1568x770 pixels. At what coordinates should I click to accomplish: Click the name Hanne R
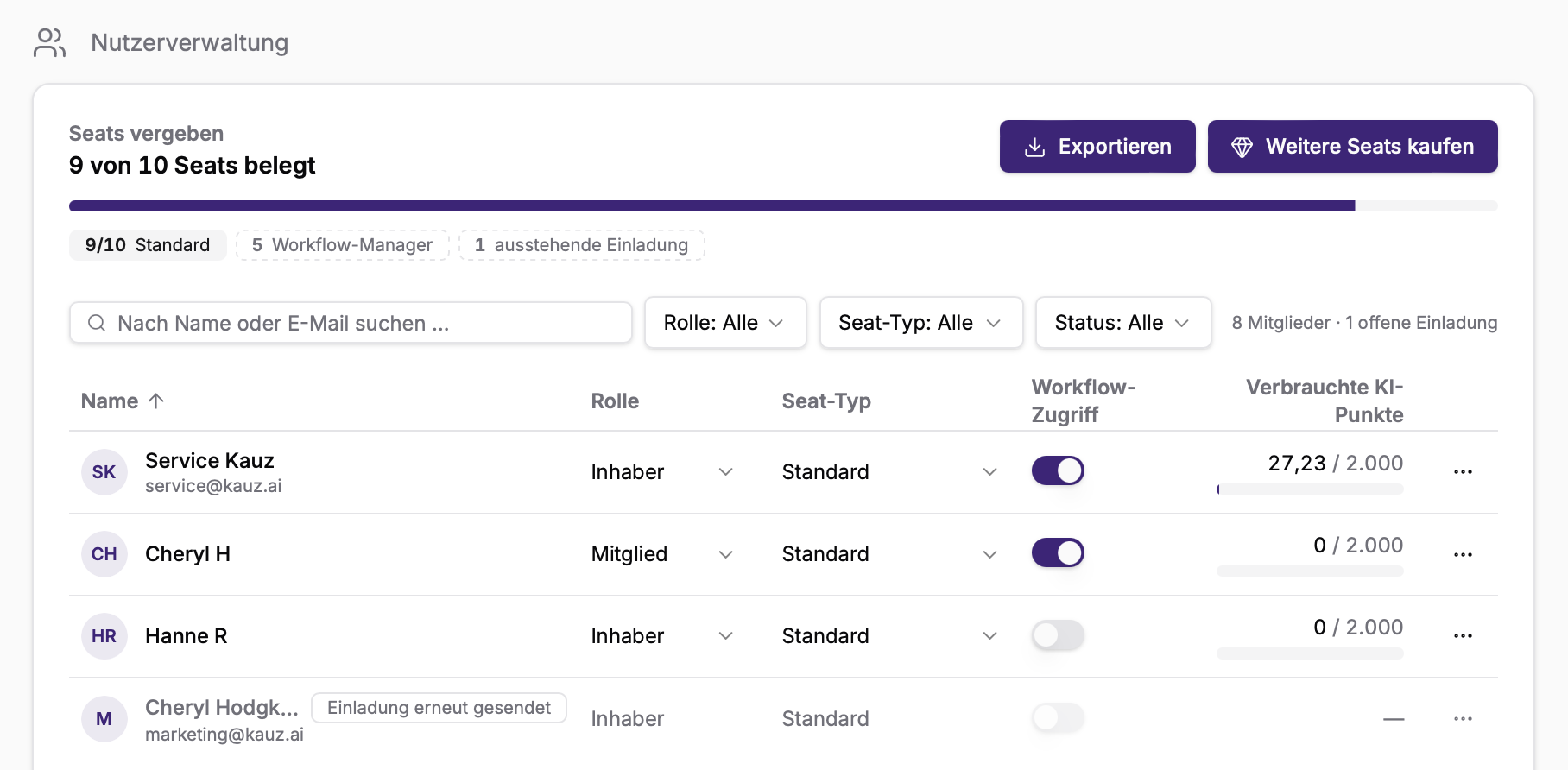pos(186,636)
